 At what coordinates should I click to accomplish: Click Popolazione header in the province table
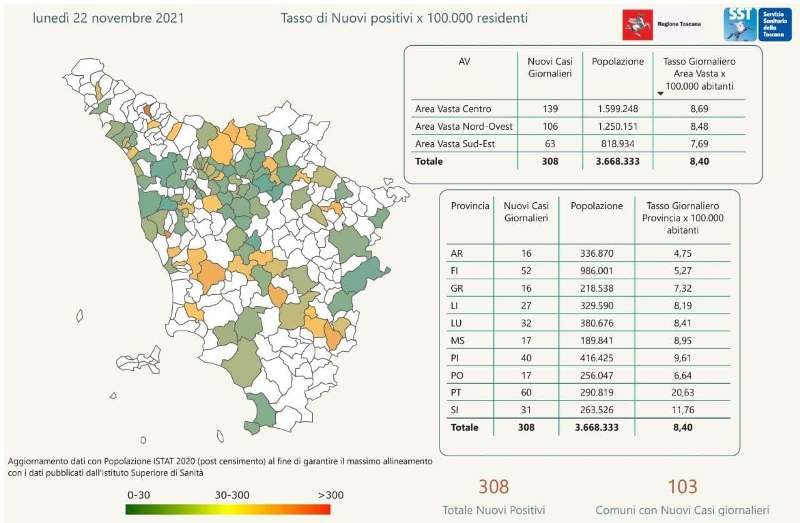594,205
